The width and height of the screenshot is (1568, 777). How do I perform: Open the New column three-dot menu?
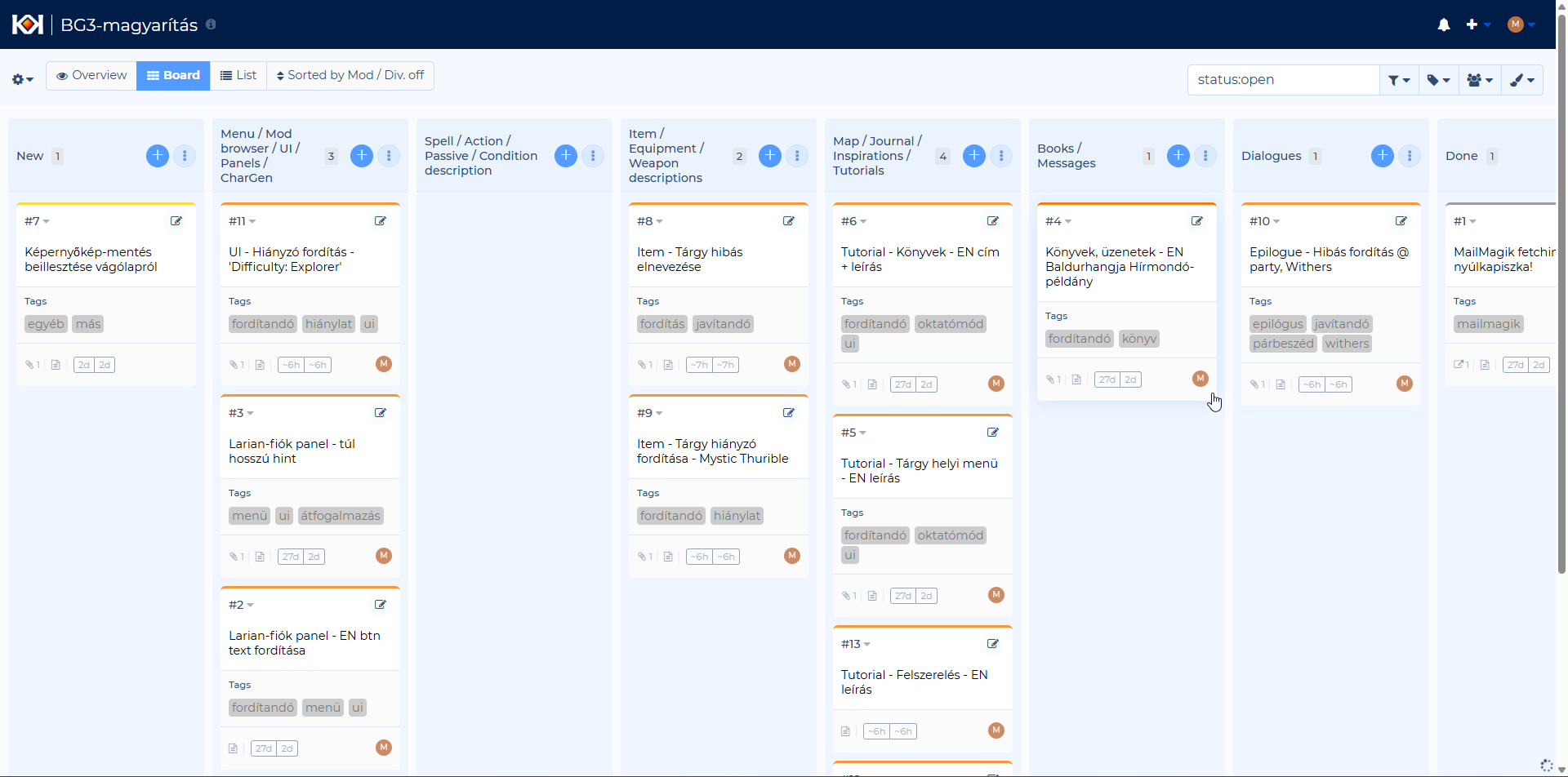(x=185, y=156)
